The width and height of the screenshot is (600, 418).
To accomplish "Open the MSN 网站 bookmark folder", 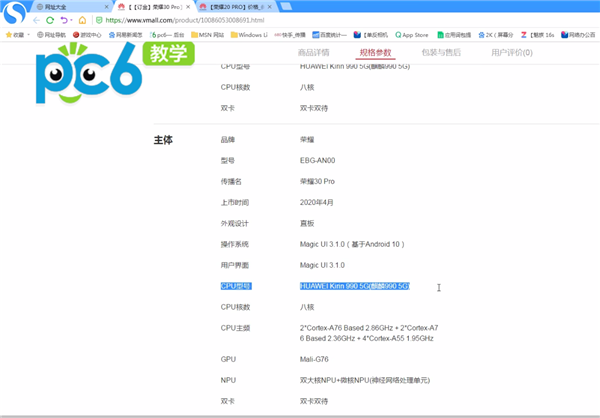I will tap(207, 35).
